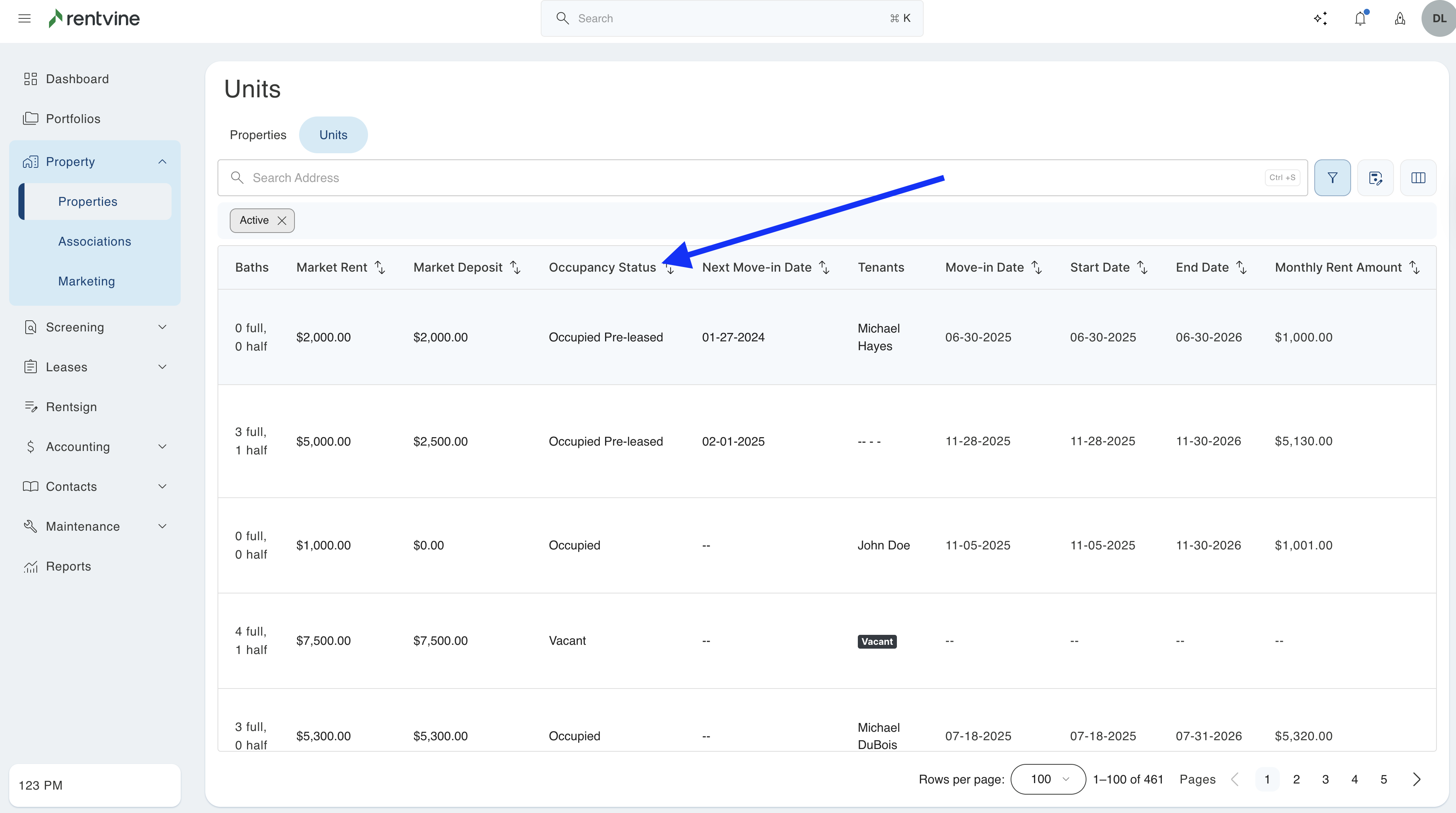Screen dimensions: 1456x813
Task: Expand the Leases sidebar menu
Action: [x=162, y=367]
